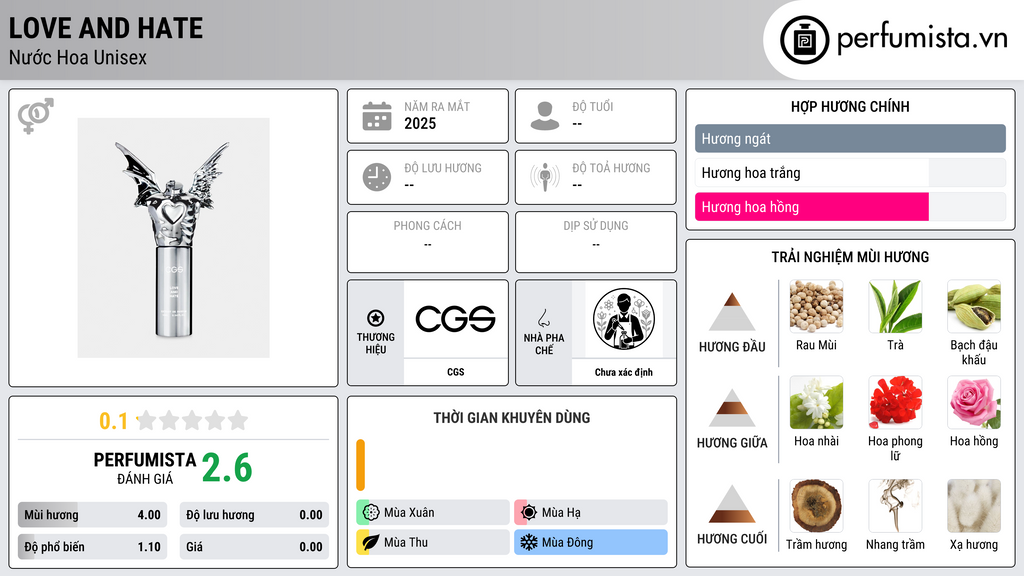Select the Mùa Thu season bar

tap(432, 542)
